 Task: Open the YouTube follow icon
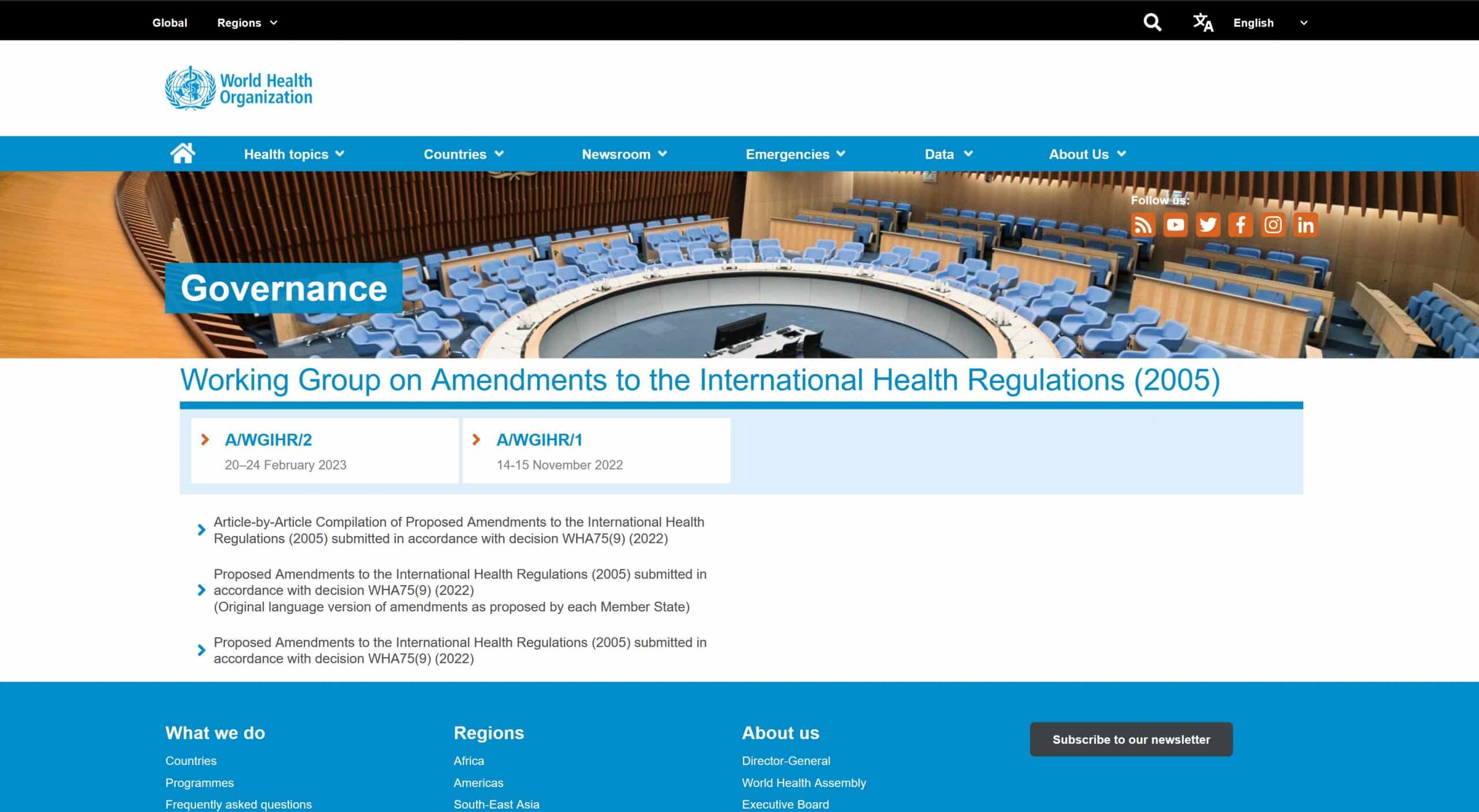[x=1175, y=225]
